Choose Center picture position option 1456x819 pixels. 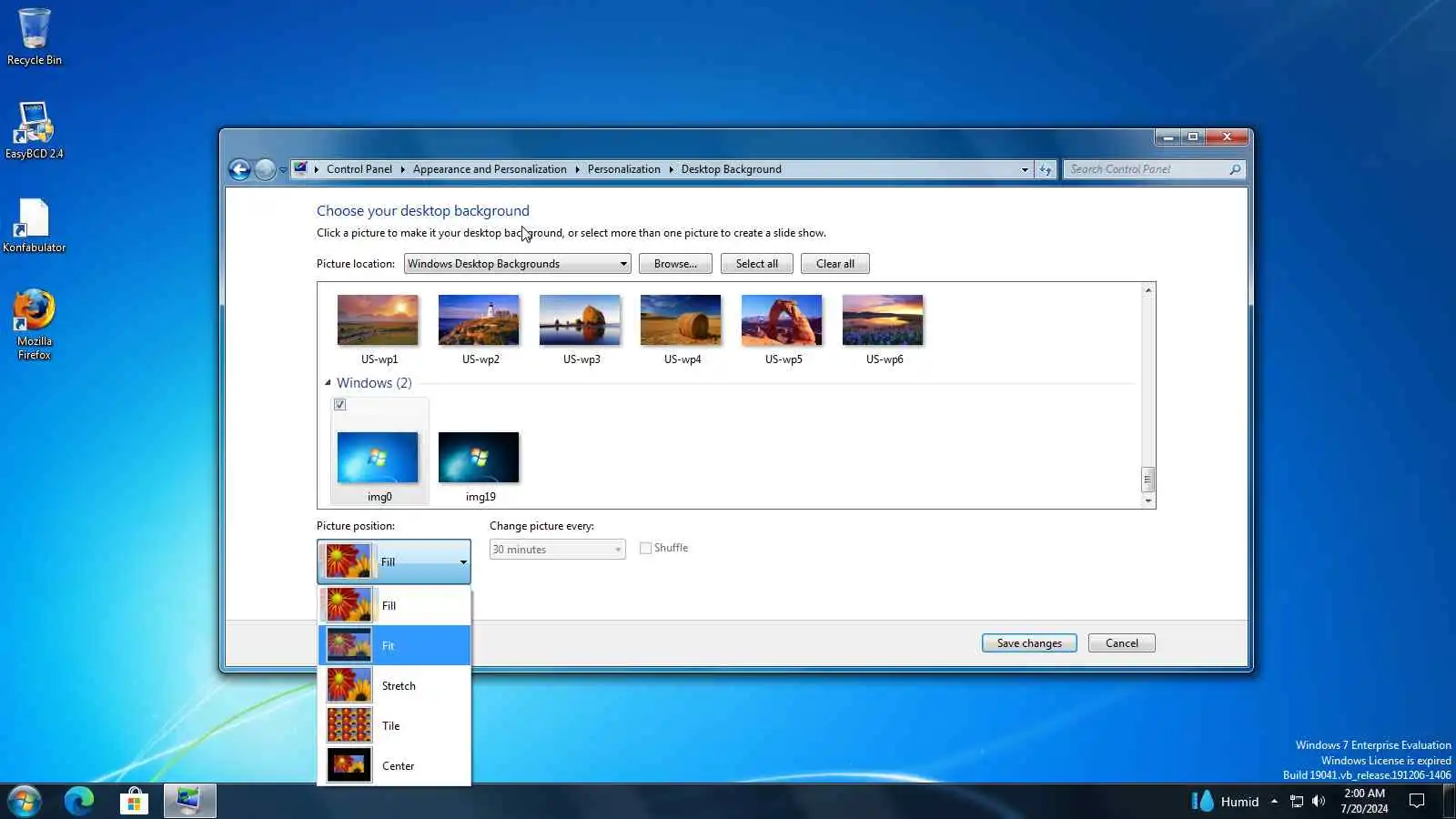[394, 765]
